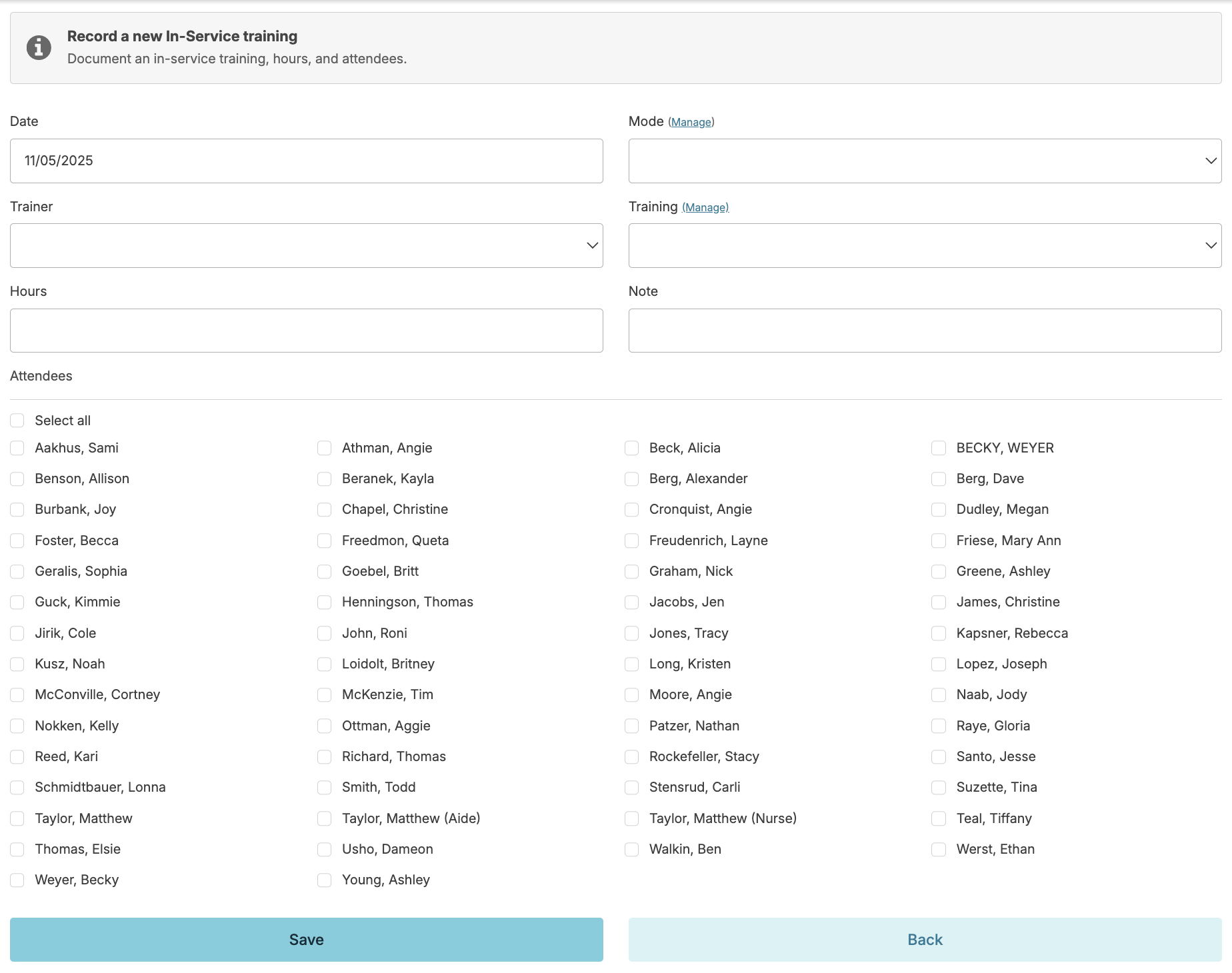Tick the Ottman, Aggie checkbox

325,726
